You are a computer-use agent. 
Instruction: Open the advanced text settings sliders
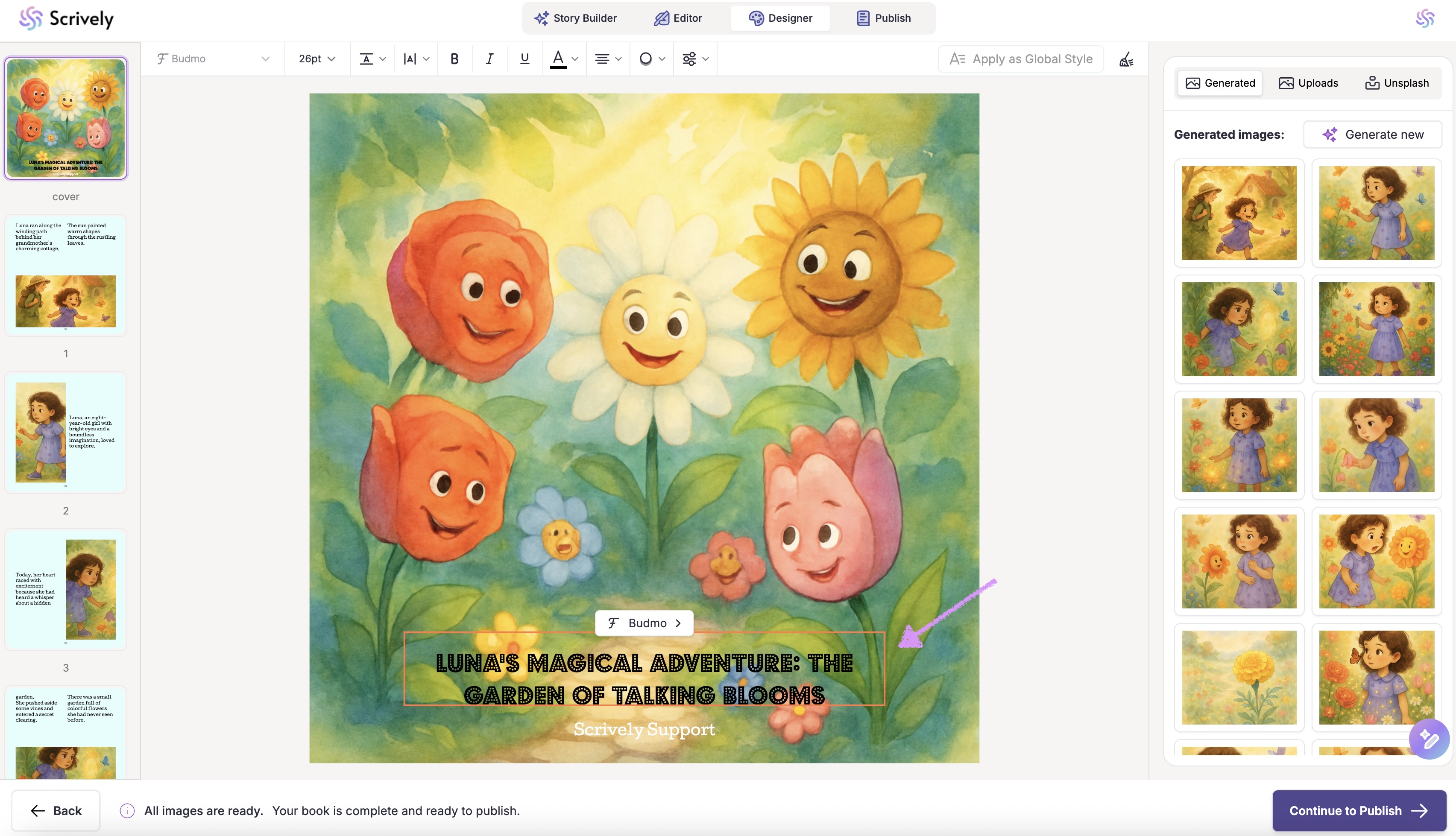(x=695, y=58)
